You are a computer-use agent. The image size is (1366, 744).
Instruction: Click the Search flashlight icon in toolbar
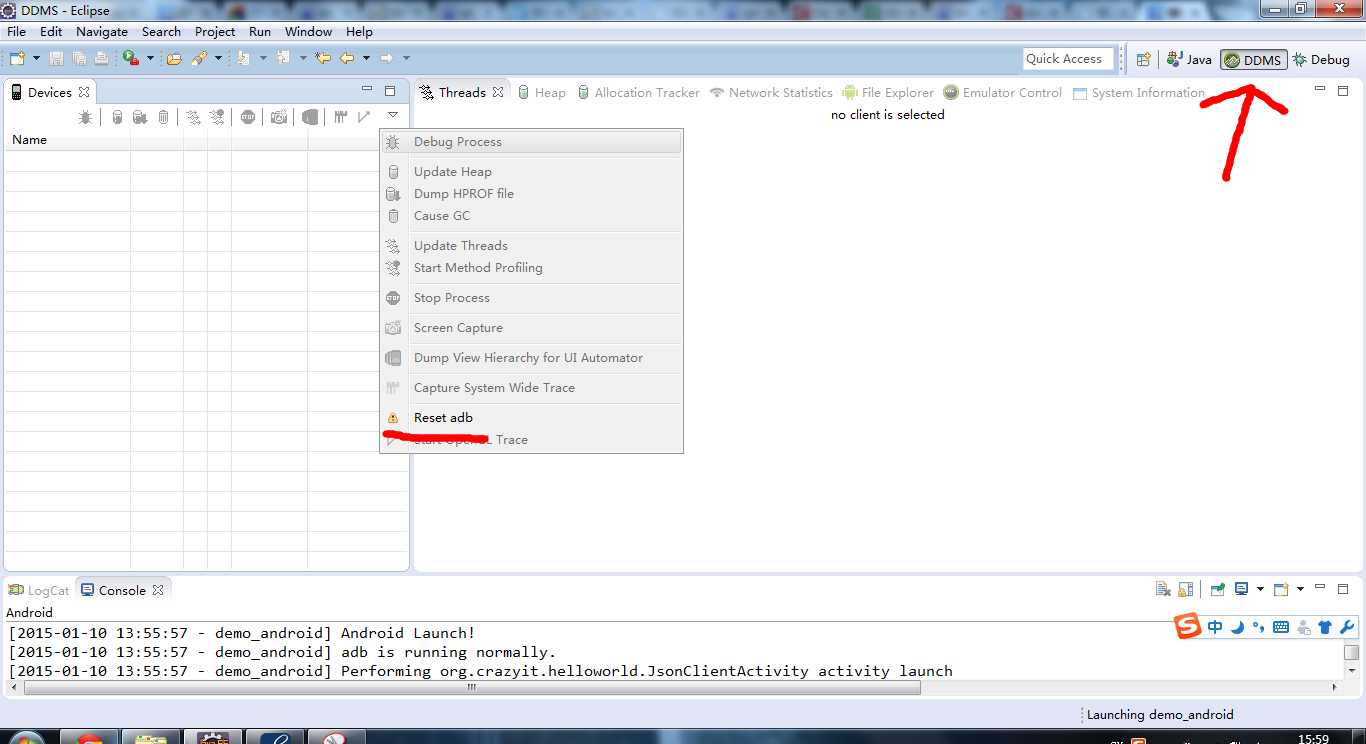coord(200,58)
